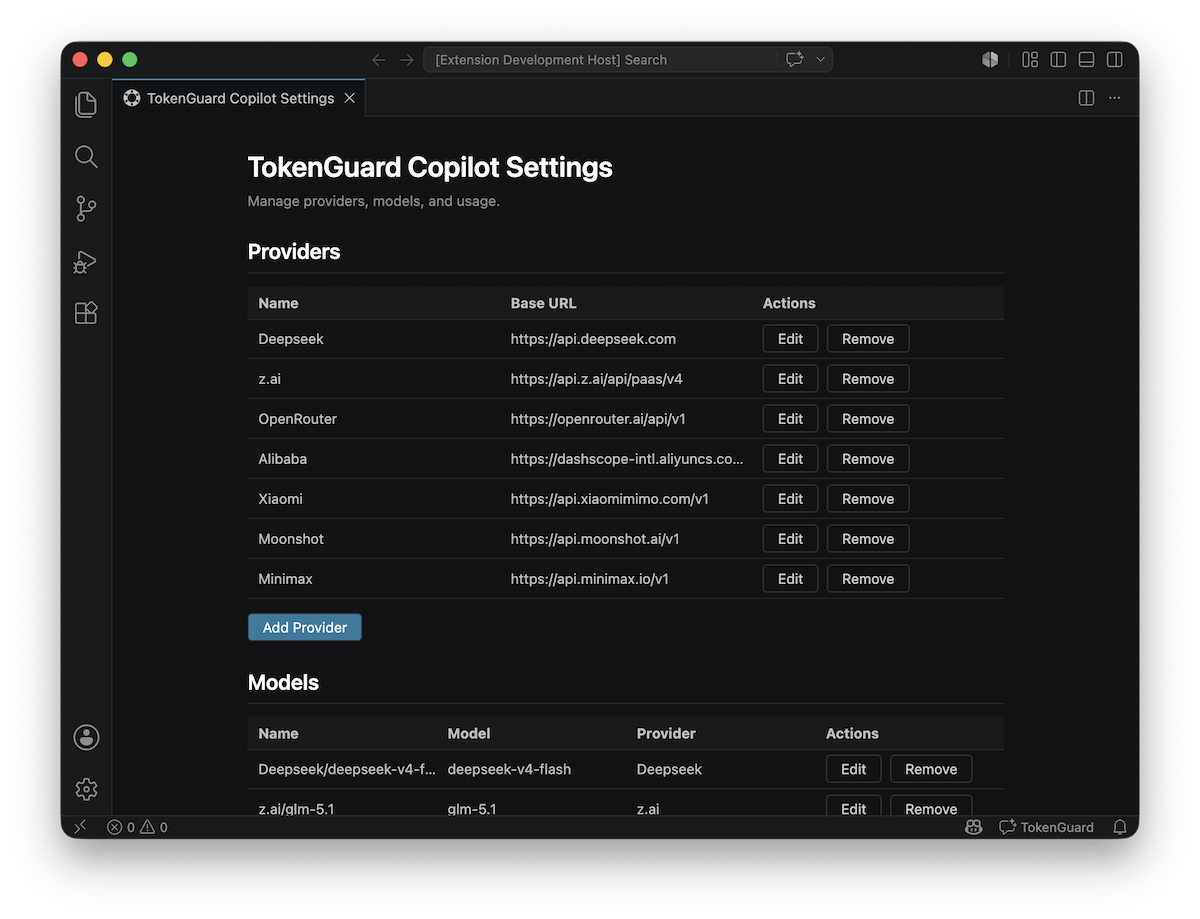Edit the Xiaomi provider
Image resolution: width=1200 pixels, height=919 pixels.
(x=790, y=499)
